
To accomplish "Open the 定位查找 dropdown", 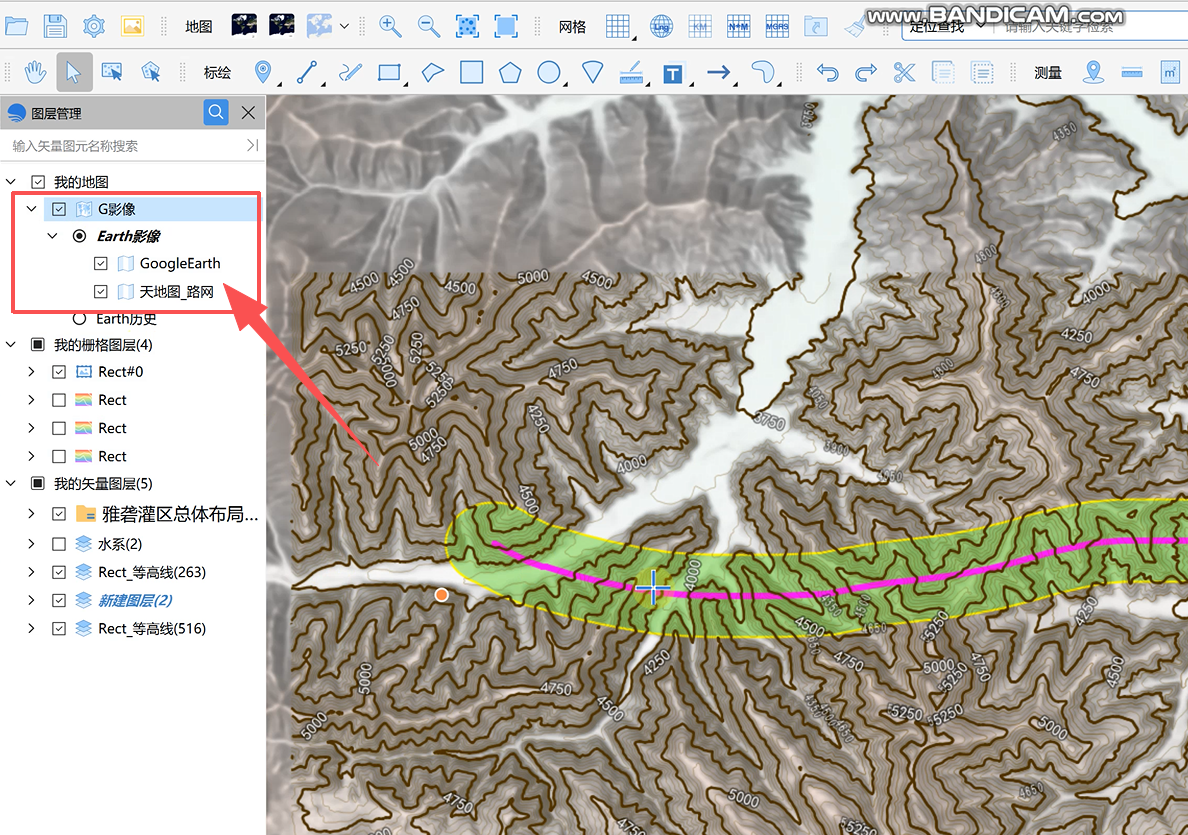I will point(982,27).
